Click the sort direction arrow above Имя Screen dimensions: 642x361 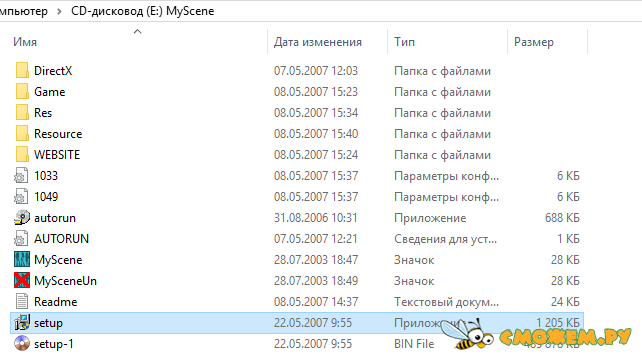138,32
